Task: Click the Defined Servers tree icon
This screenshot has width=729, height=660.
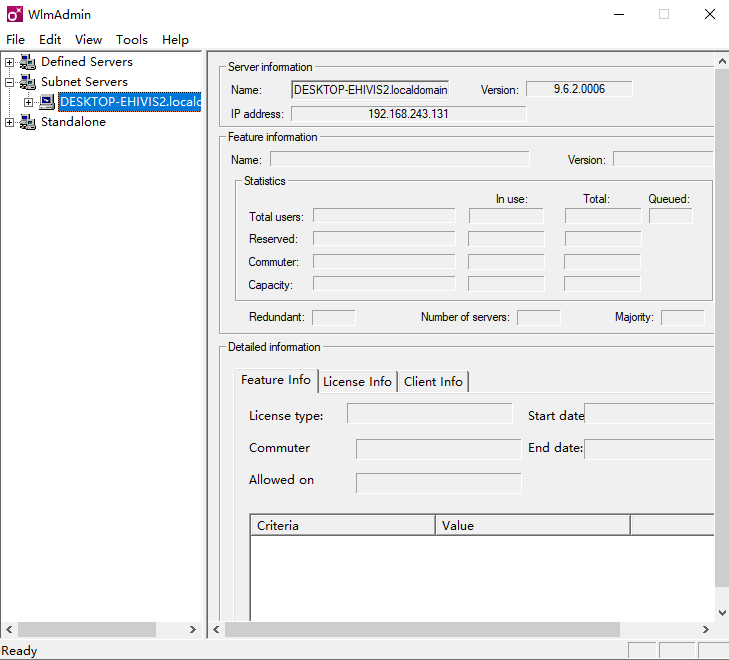Action: click(27, 62)
